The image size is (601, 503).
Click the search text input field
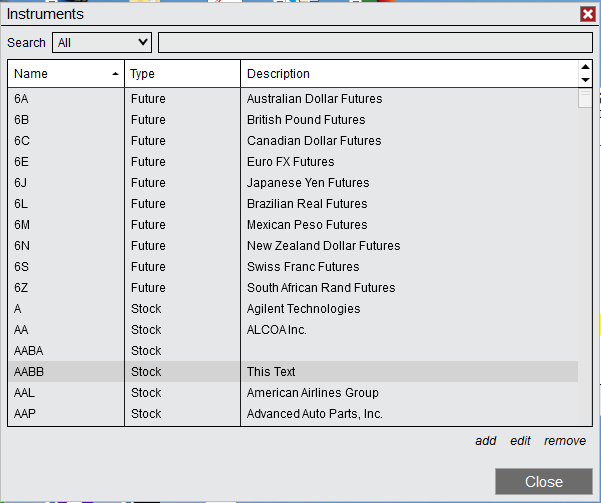(375, 42)
